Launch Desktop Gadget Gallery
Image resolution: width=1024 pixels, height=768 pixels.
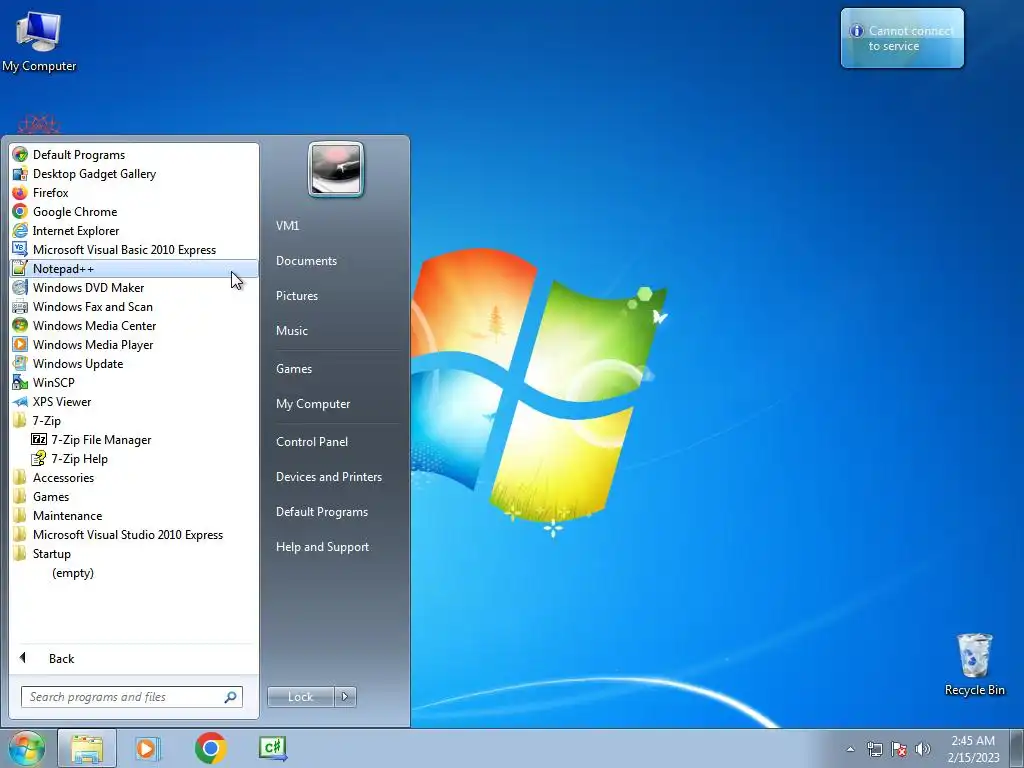click(134, 174)
